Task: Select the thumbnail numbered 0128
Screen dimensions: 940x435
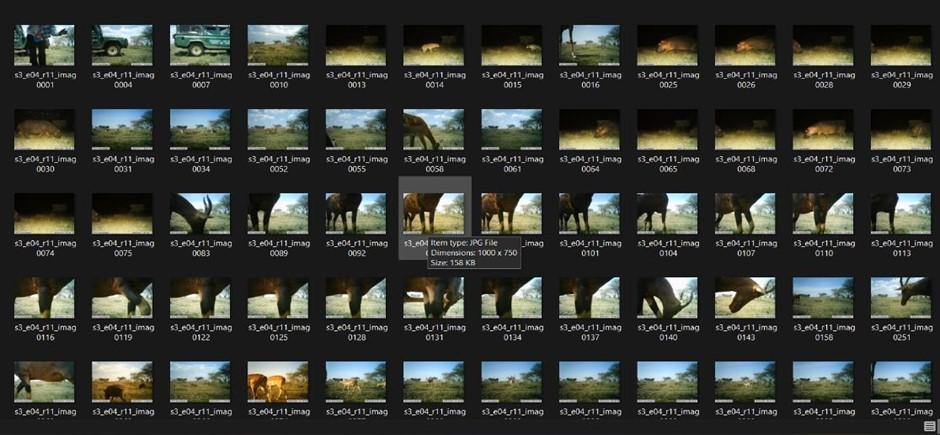Action: 356,298
